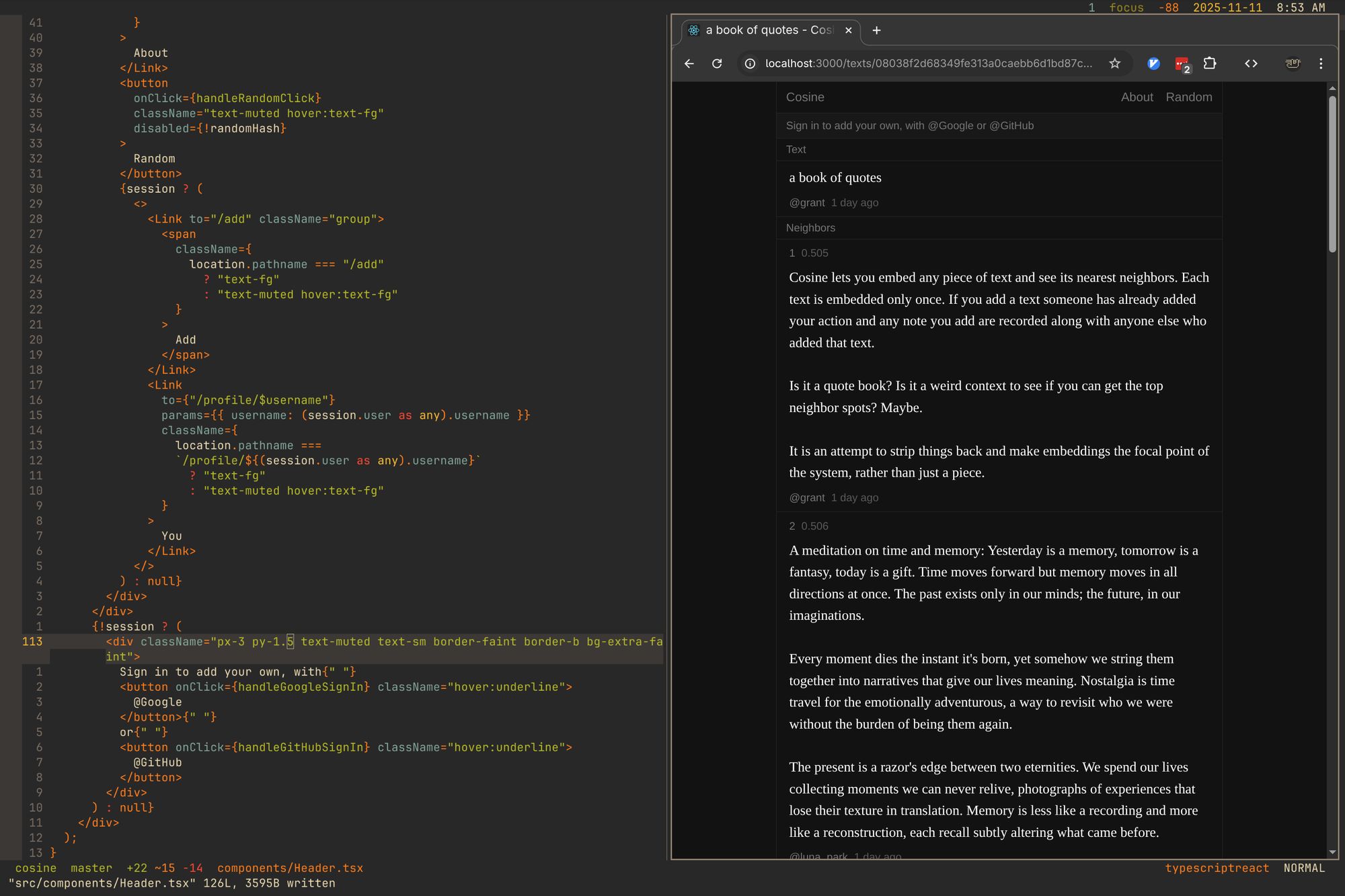Sign in with @Google

(950, 126)
